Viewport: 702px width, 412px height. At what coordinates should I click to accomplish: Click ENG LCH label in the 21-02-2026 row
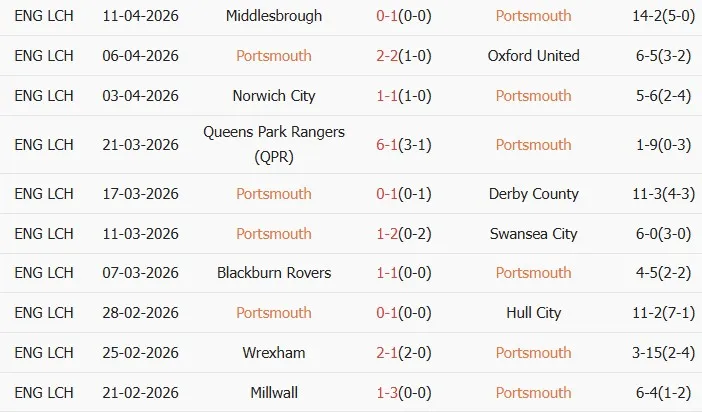tap(44, 393)
